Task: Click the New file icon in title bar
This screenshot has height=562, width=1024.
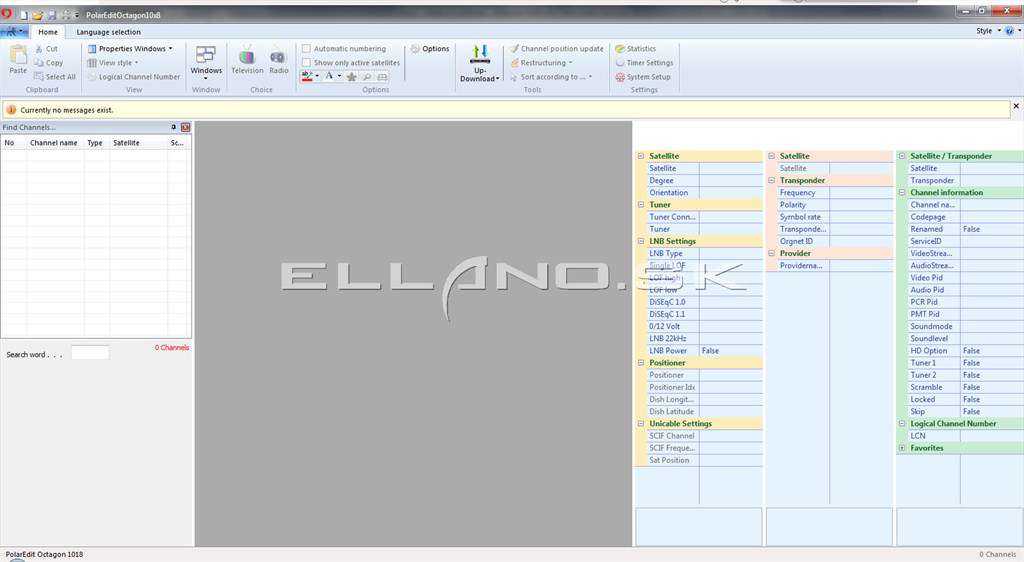Action: 24,15
